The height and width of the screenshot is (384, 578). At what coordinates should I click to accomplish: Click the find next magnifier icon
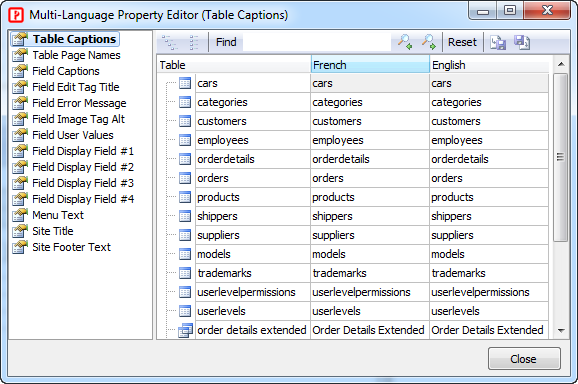click(429, 42)
